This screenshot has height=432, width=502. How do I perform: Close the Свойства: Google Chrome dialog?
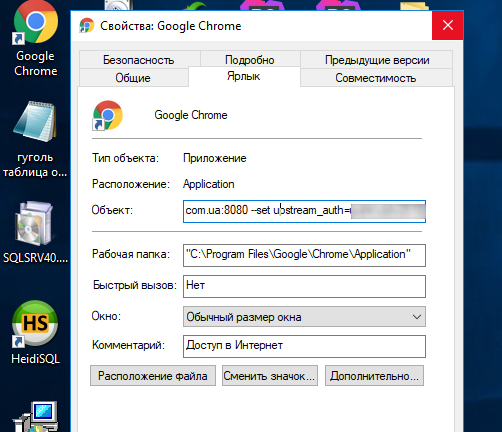(x=447, y=25)
